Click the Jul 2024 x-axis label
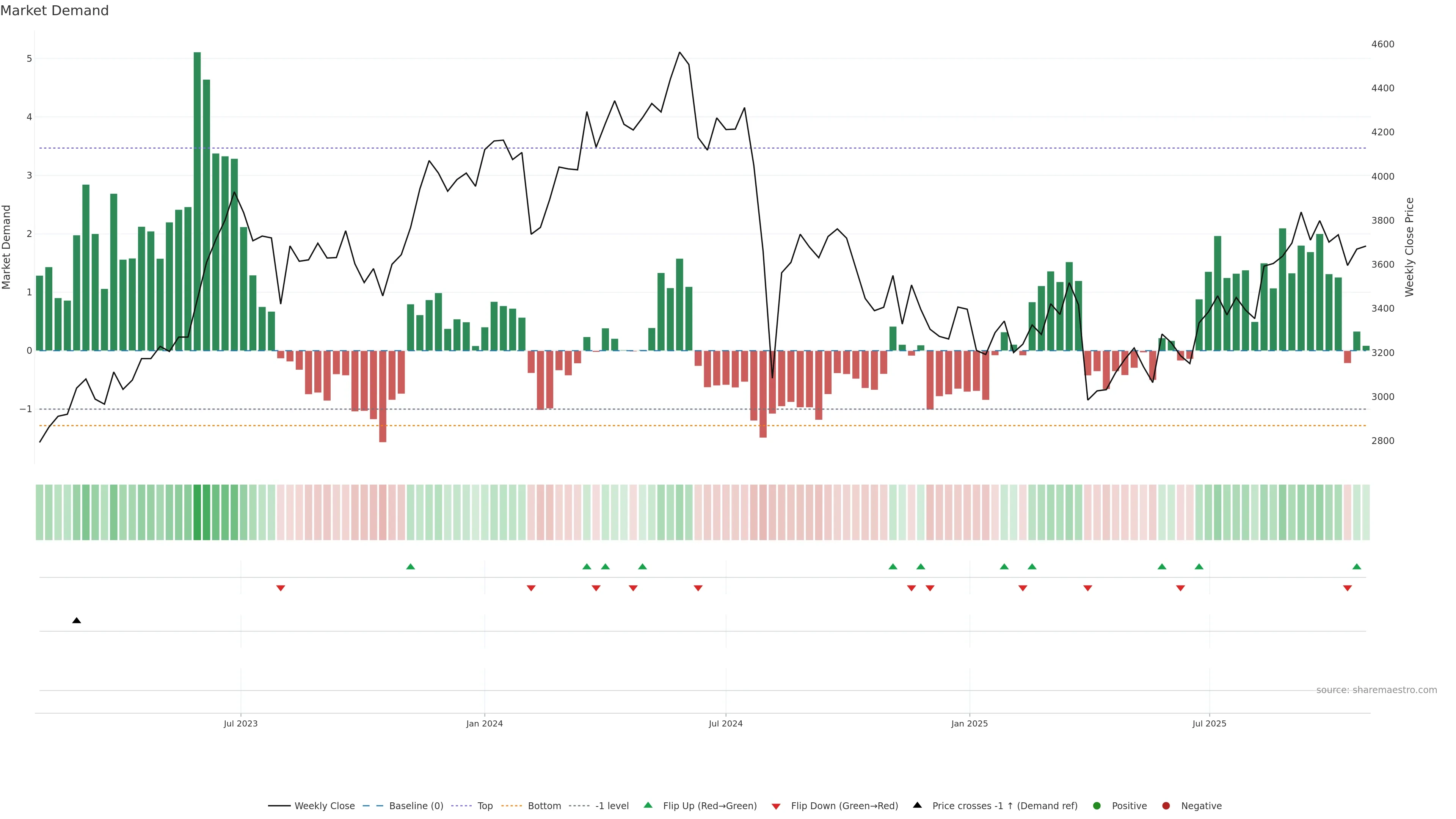 point(725,723)
